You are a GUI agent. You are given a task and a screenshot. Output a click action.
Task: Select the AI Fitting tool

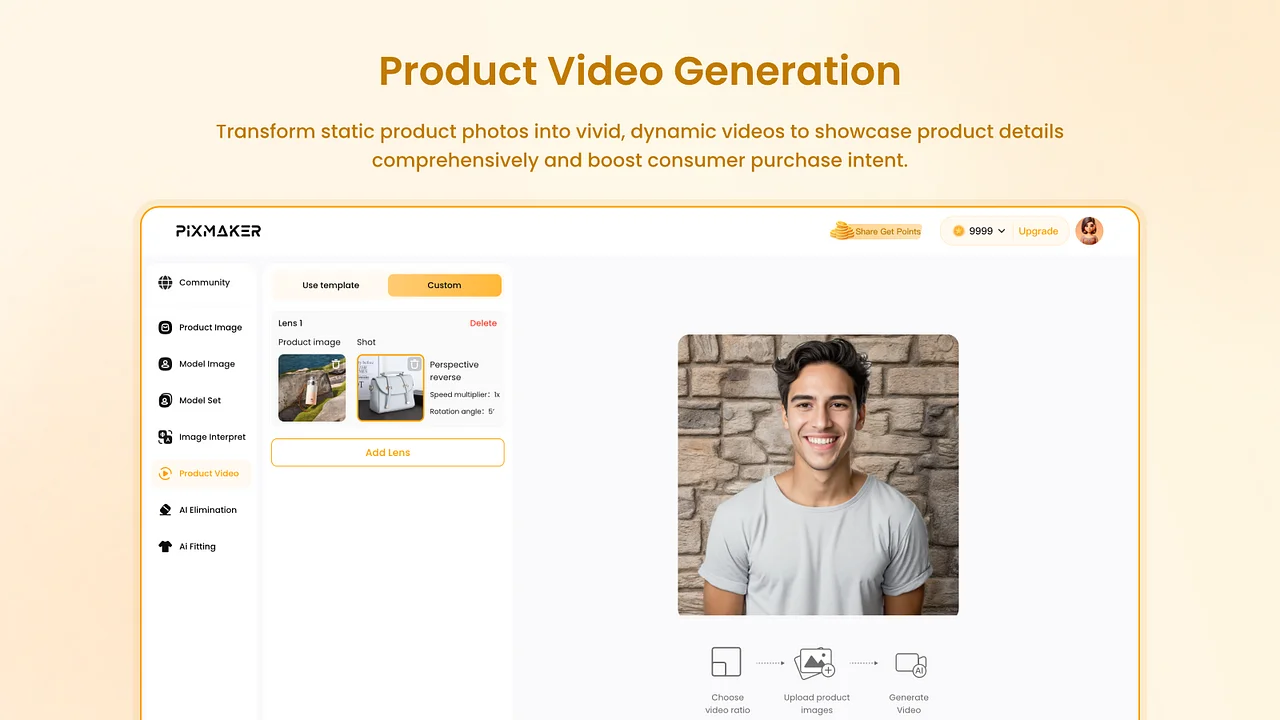(197, 546)
